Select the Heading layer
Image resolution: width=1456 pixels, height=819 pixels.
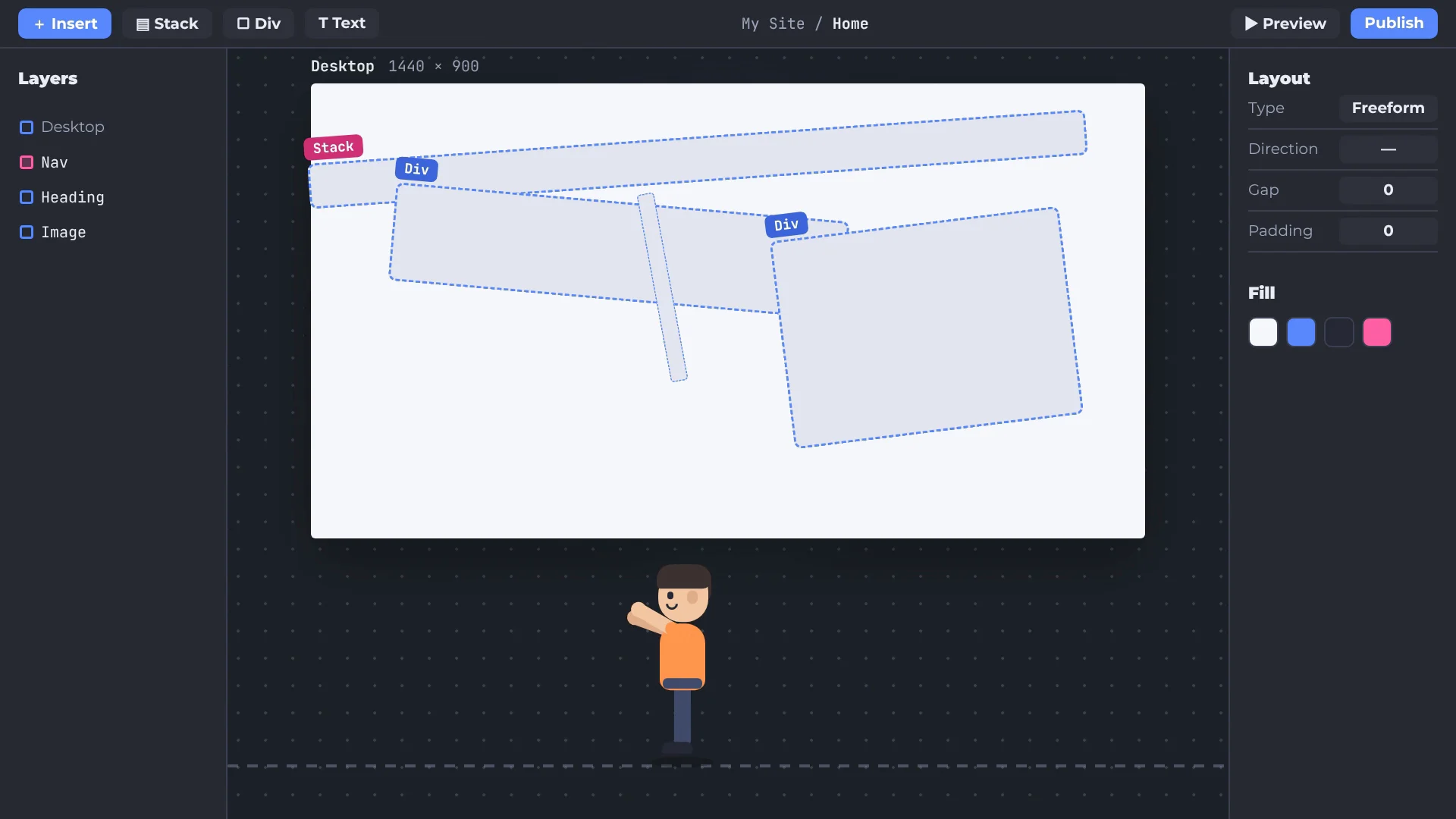point(114,197)
